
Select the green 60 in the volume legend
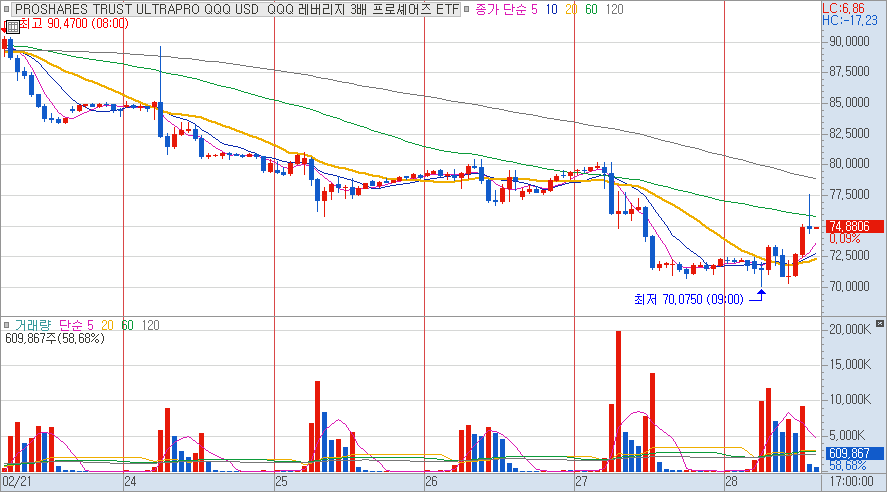[128, 325]
